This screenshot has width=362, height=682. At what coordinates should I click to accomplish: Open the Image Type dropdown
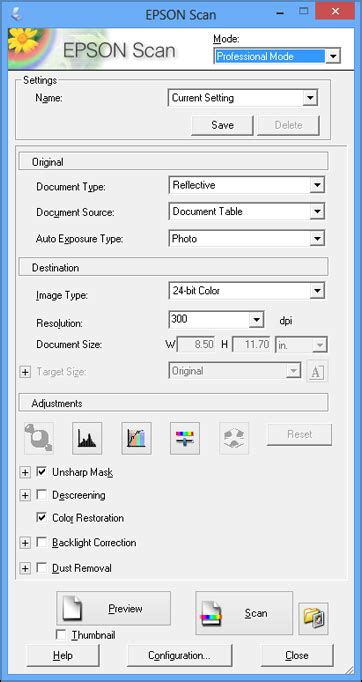click(246, 291)
